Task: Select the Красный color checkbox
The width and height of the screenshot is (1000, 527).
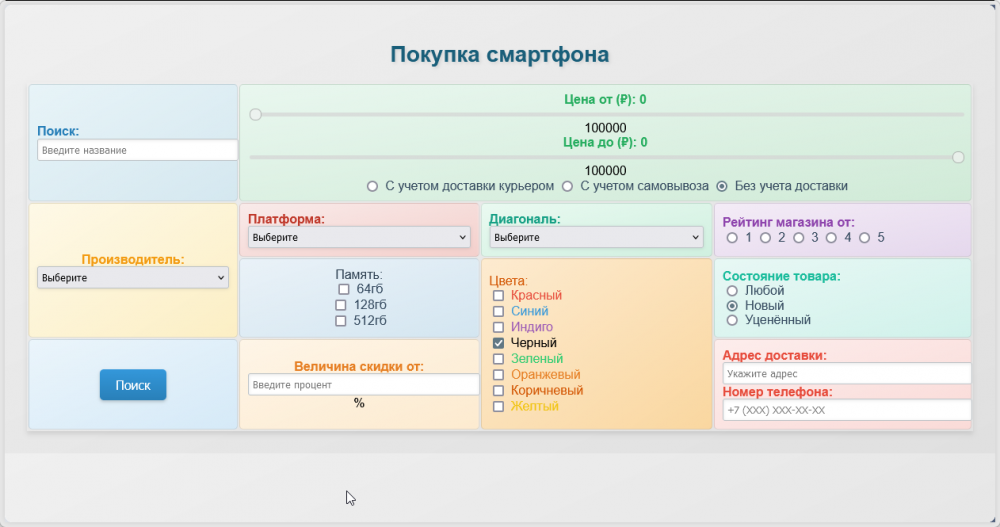Action: [x=498, y=296]
